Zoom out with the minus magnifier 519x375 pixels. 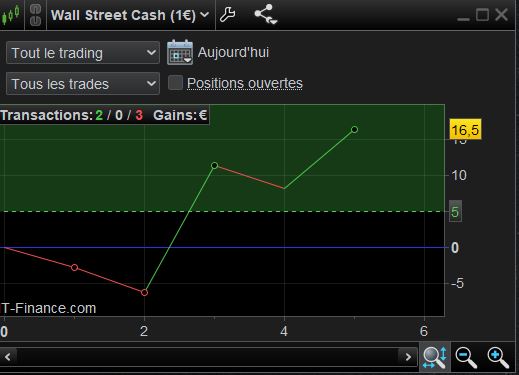coord(466,357)
